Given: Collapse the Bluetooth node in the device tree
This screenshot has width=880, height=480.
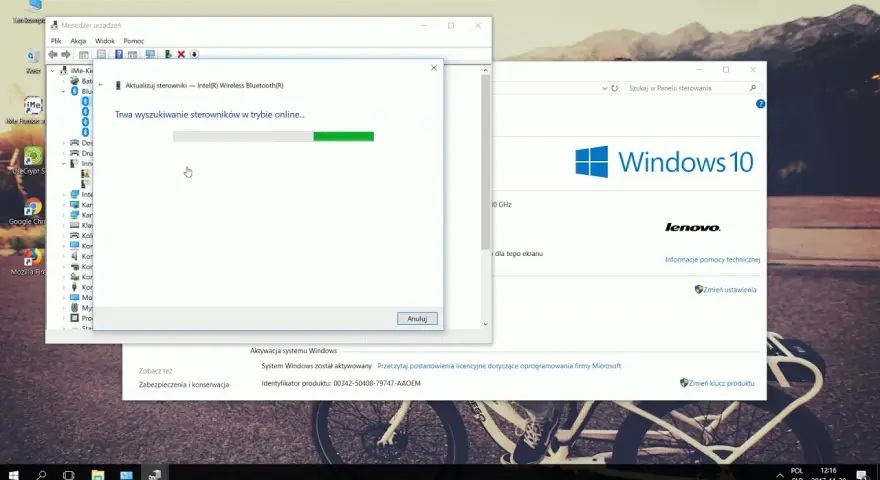Looking at the screenshot, I should click(64, 92).
